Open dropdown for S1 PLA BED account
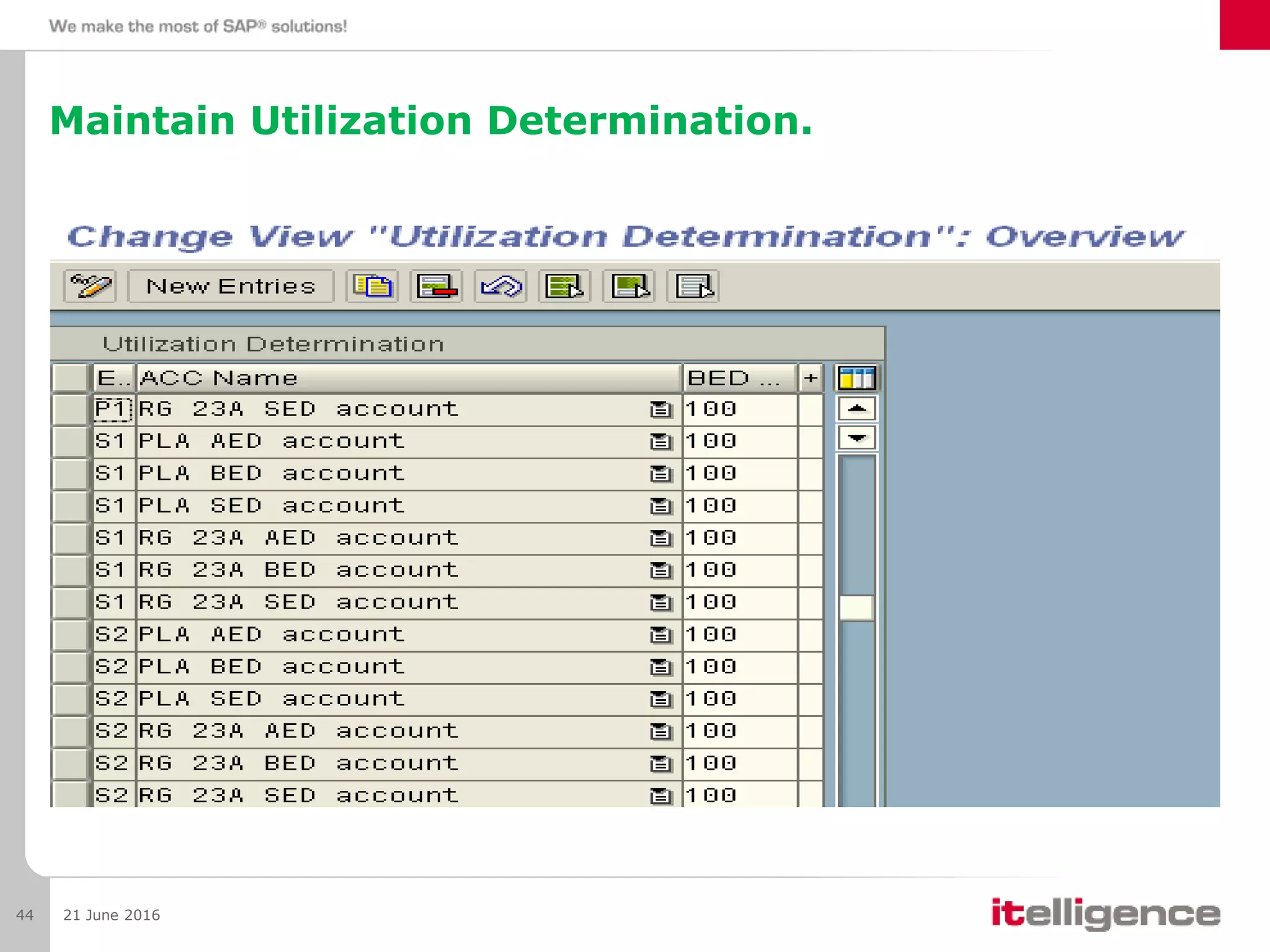Viewport: 1270px width, 952px height. click(x=661, y=474)
